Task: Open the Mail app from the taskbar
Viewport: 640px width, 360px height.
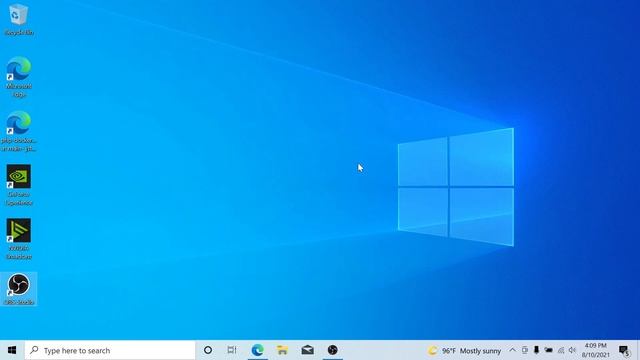Action: click(307, 350)
